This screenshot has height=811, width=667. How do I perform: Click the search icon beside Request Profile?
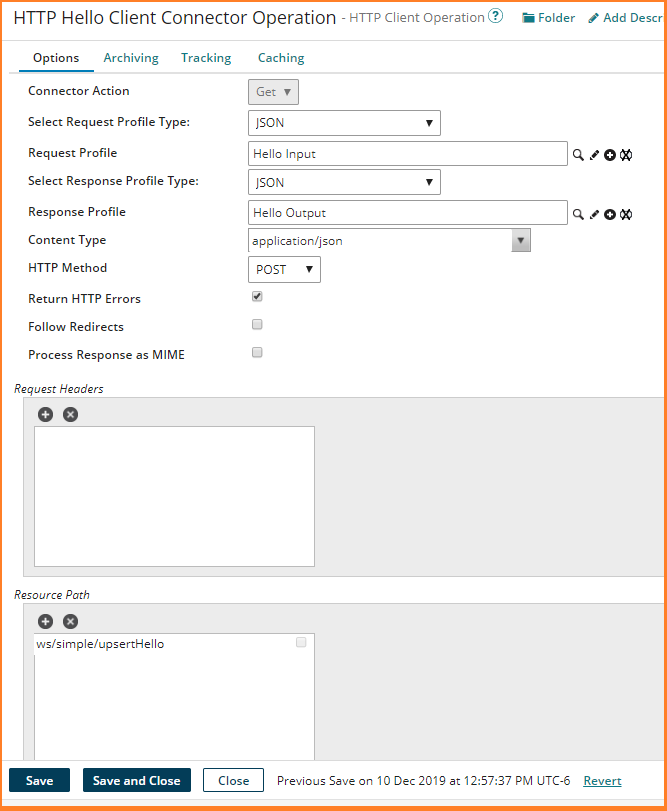pos(578,155)
